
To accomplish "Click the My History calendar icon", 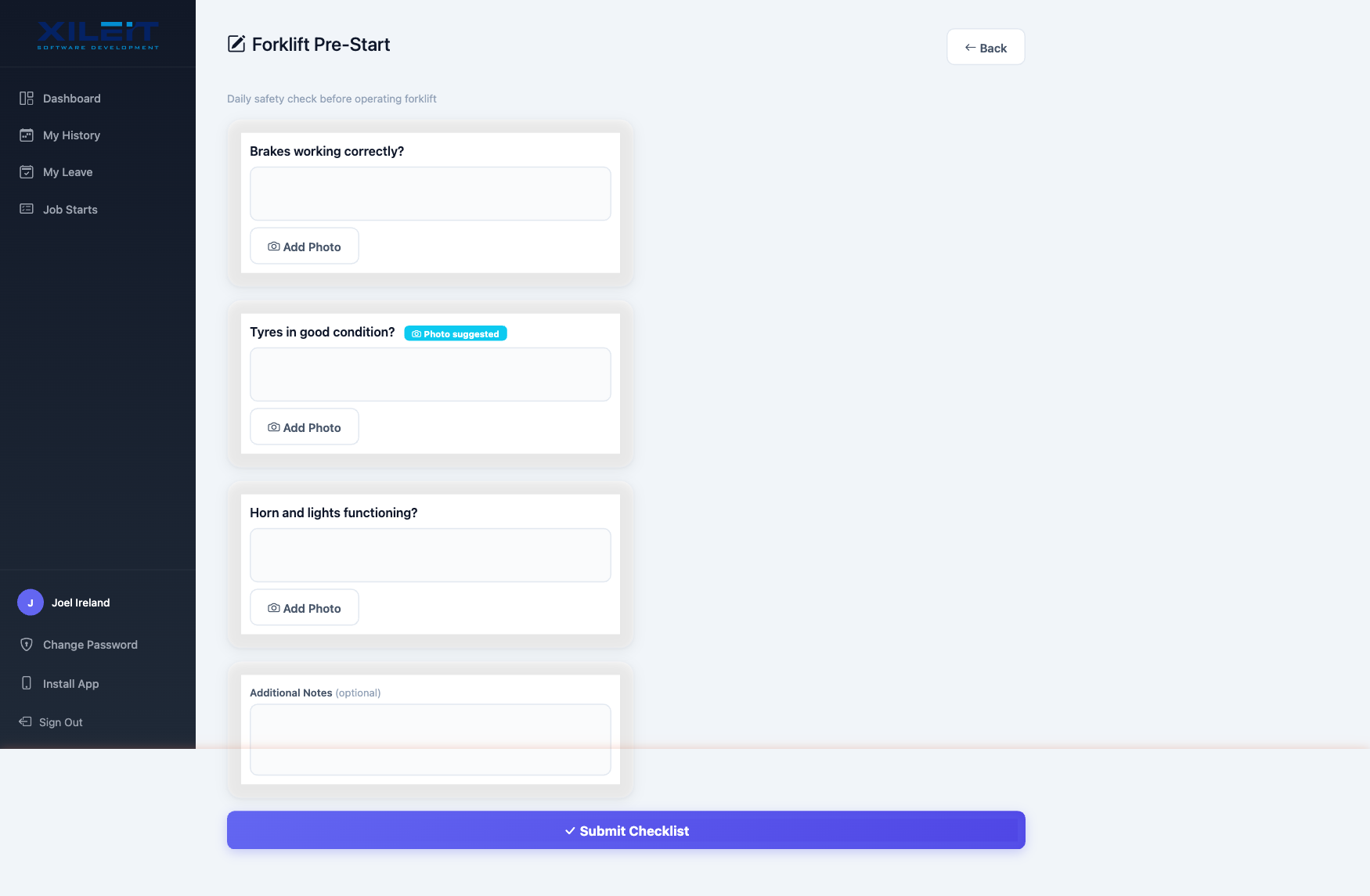I will (x=27, y=135).
